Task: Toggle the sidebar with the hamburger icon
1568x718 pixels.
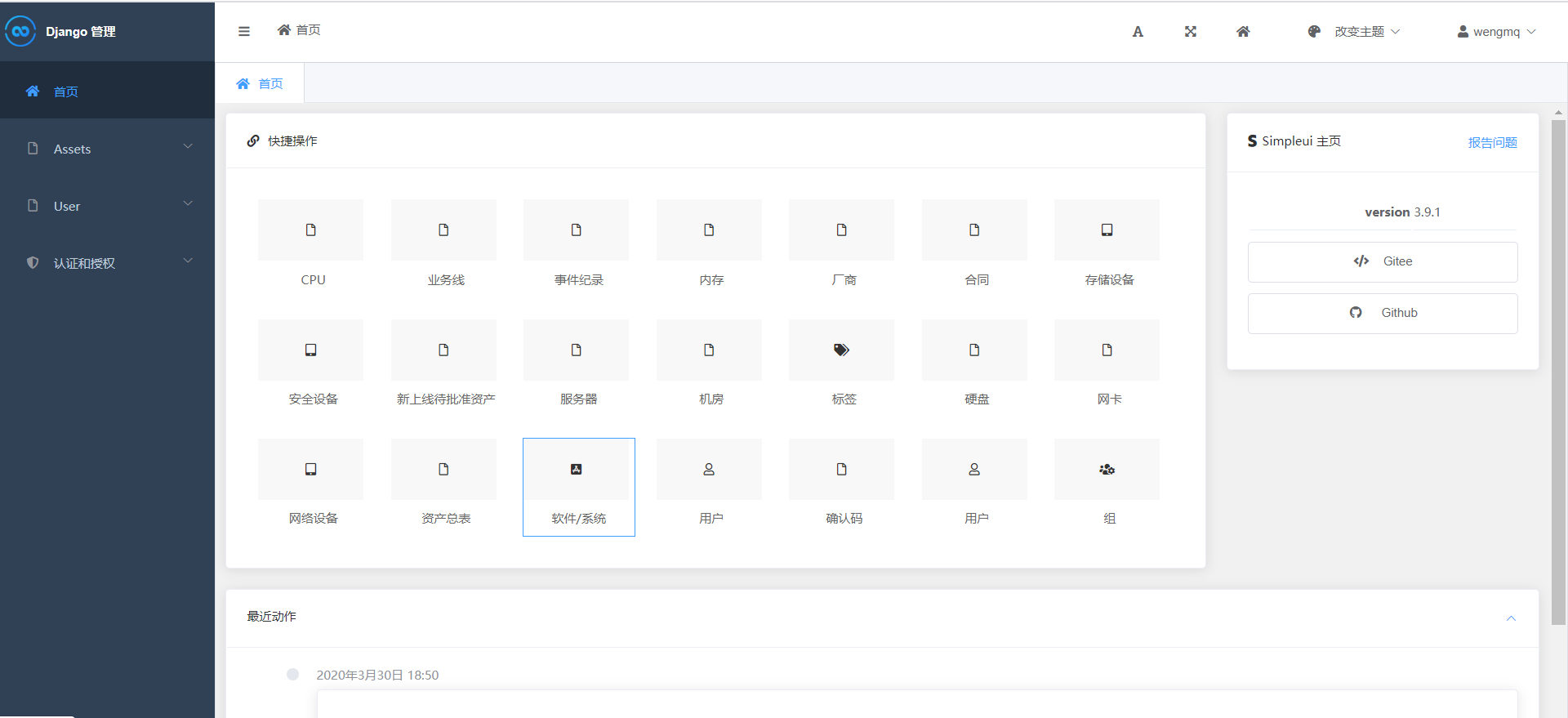Action: pos(243,31)
